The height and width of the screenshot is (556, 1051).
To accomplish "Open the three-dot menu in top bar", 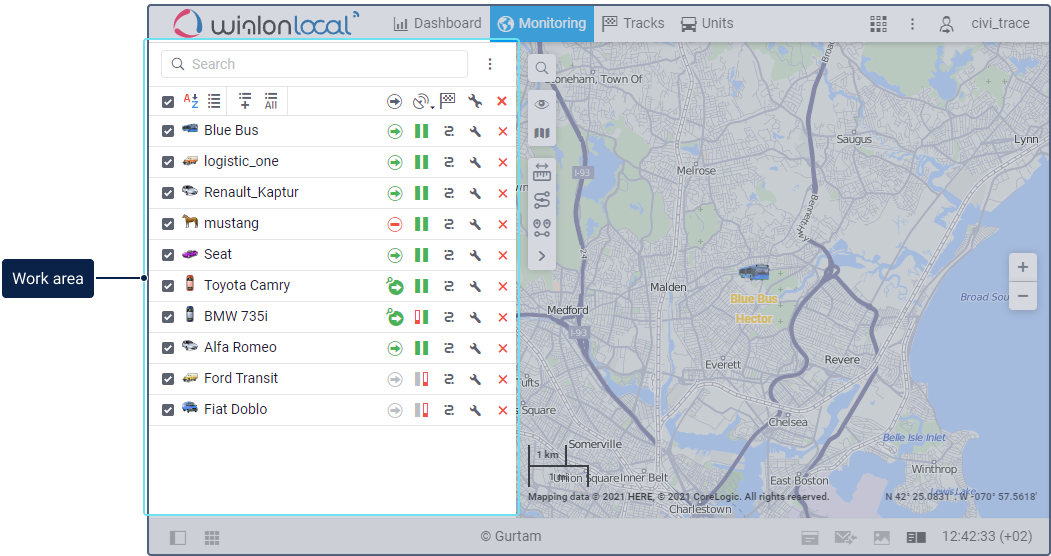I will (x=912, y=23).
